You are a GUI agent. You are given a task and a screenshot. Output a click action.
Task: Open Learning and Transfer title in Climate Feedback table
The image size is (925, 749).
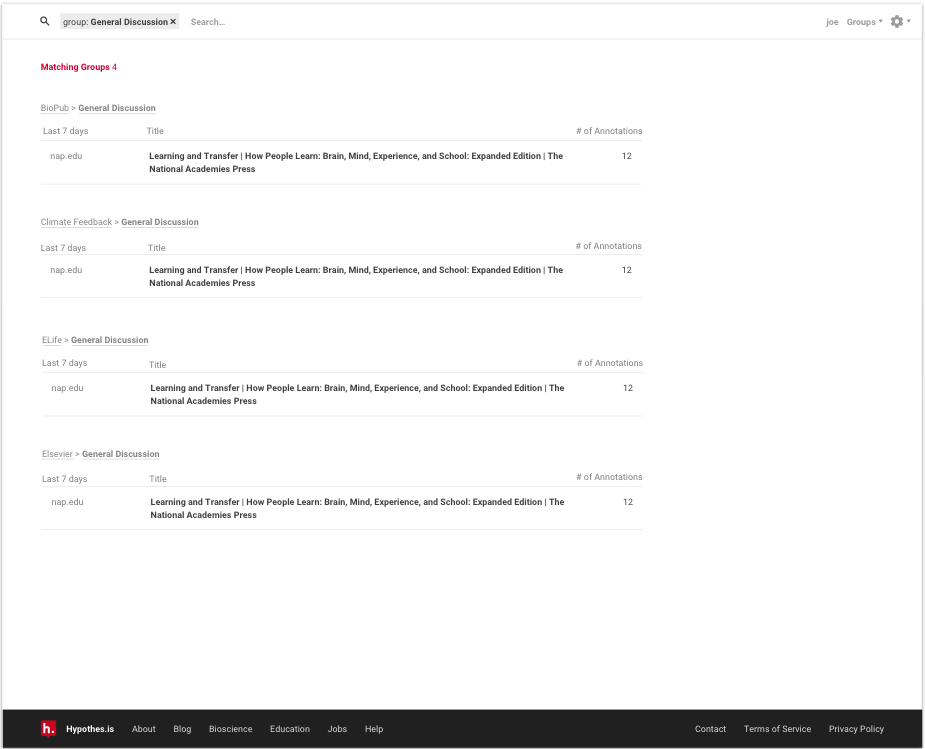(x=356, y=276)
